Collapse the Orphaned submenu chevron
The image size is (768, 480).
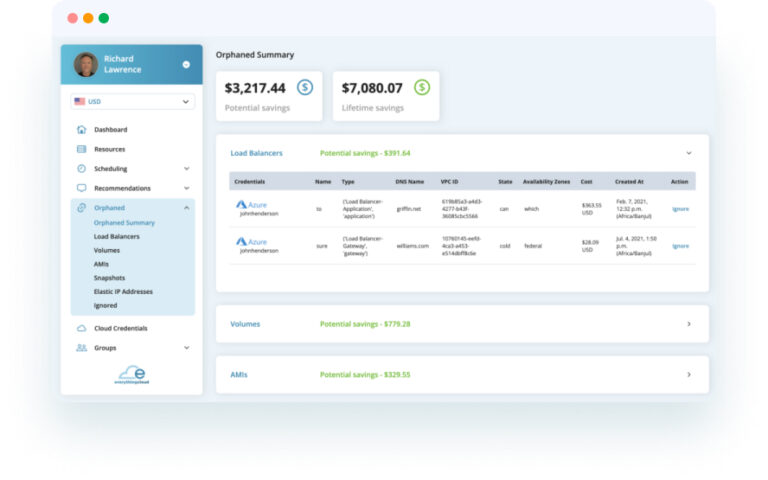187,208
